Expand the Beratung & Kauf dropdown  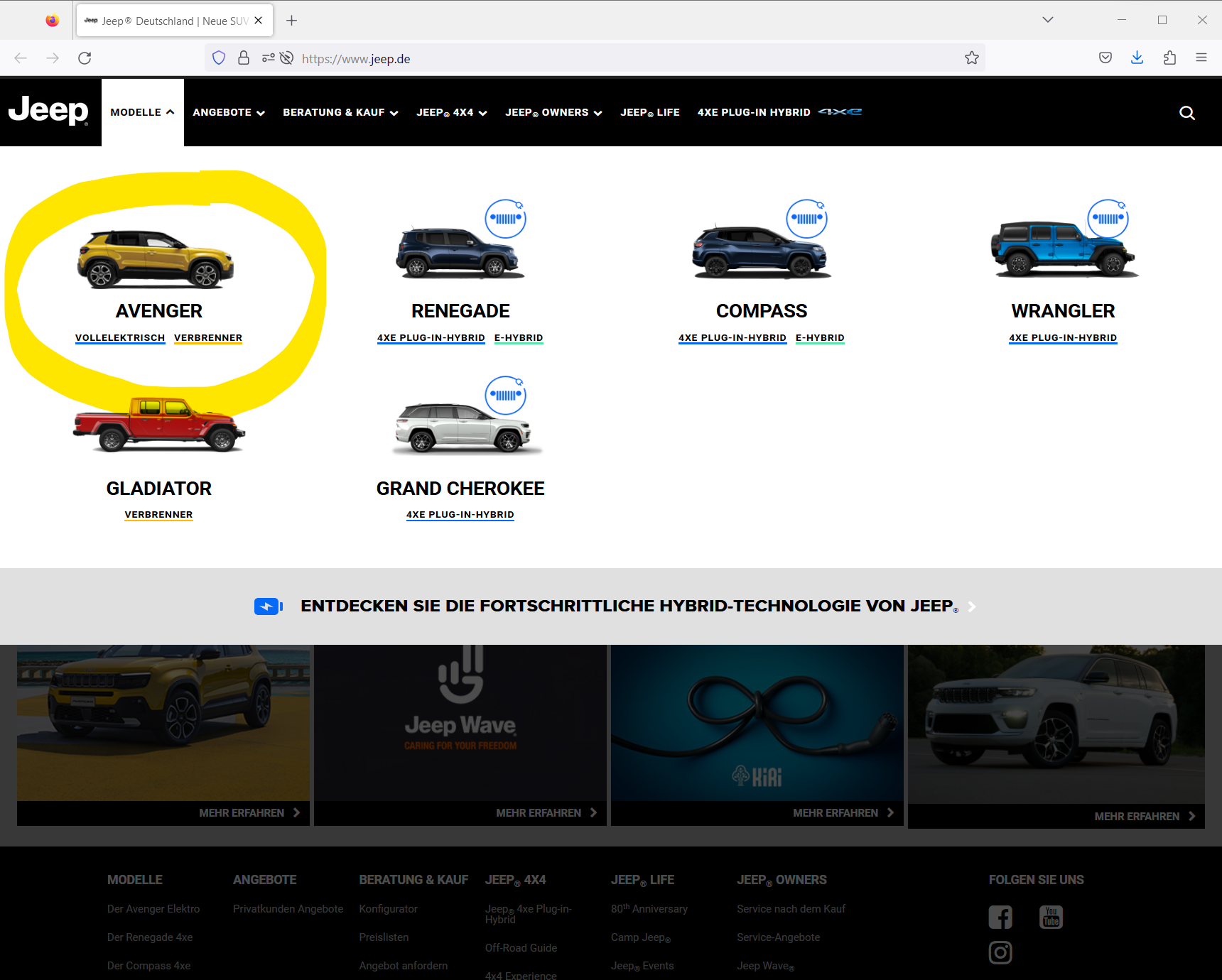tap(340, 112)
